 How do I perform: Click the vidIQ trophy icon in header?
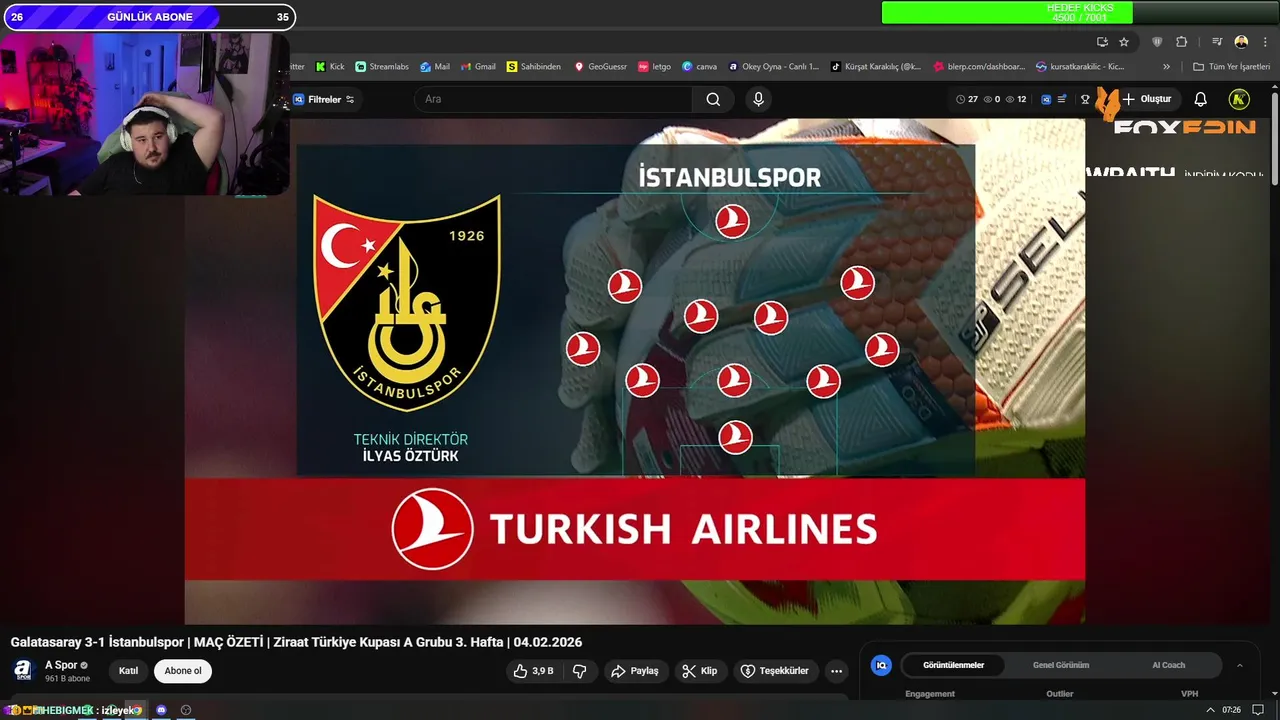[1085, 99]
